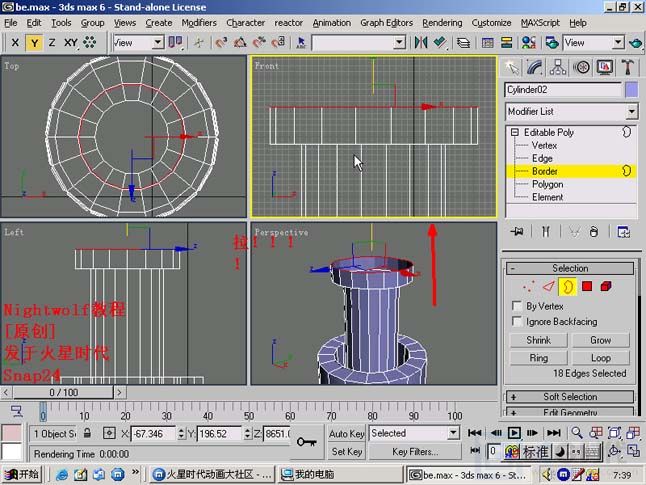The image size is (646, 485).
Task: Enable the By Vertex checkbox
Action: click(x=516, y=306)
